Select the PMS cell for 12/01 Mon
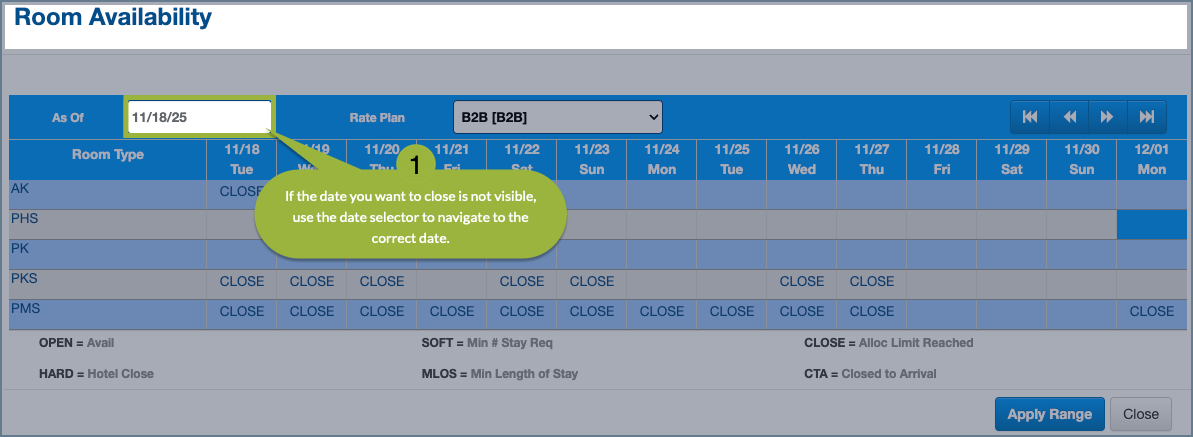1193x437 pixels. point(1151,312)
